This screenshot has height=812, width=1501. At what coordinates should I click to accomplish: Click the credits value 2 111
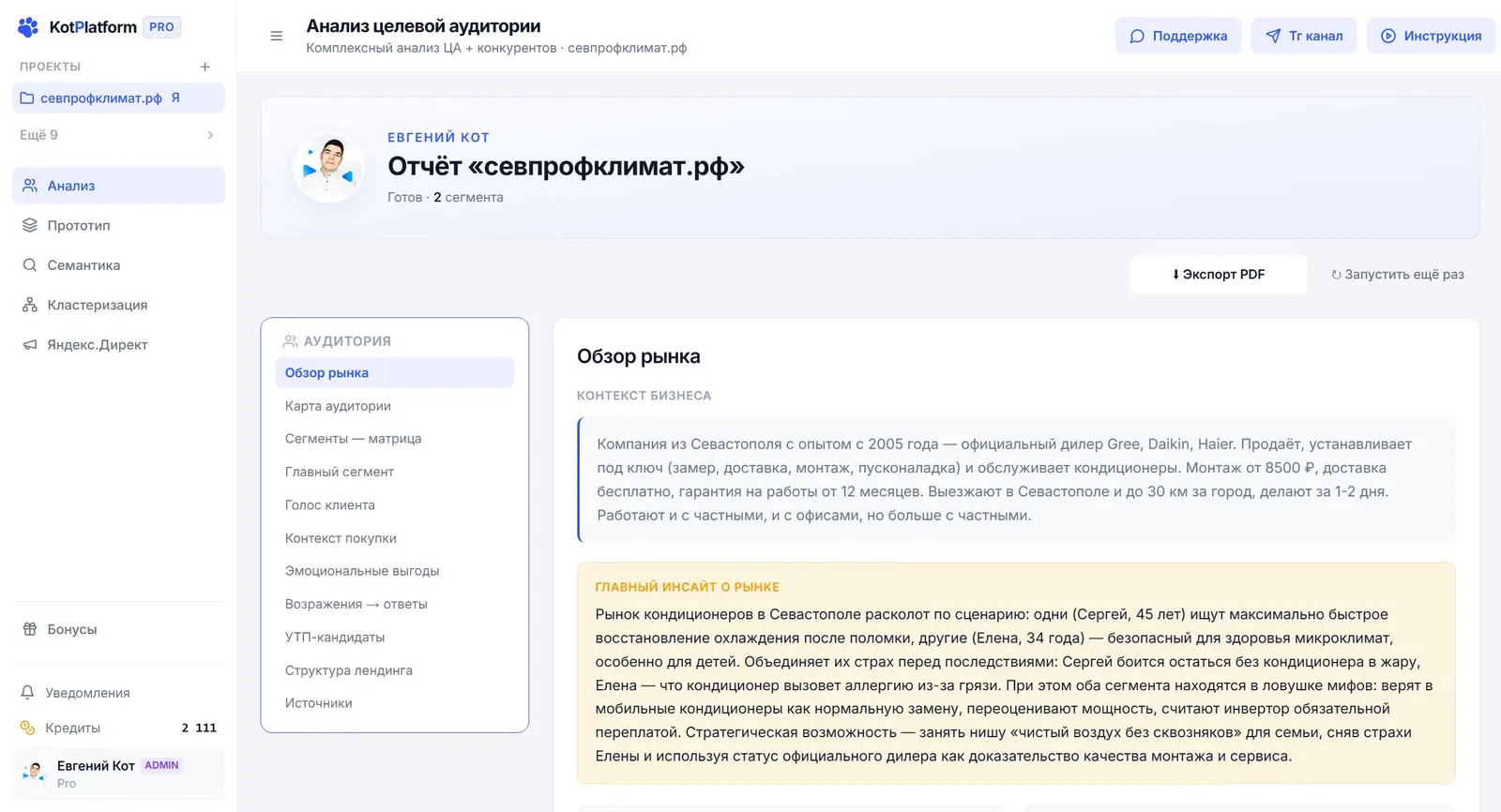[199, 728]
